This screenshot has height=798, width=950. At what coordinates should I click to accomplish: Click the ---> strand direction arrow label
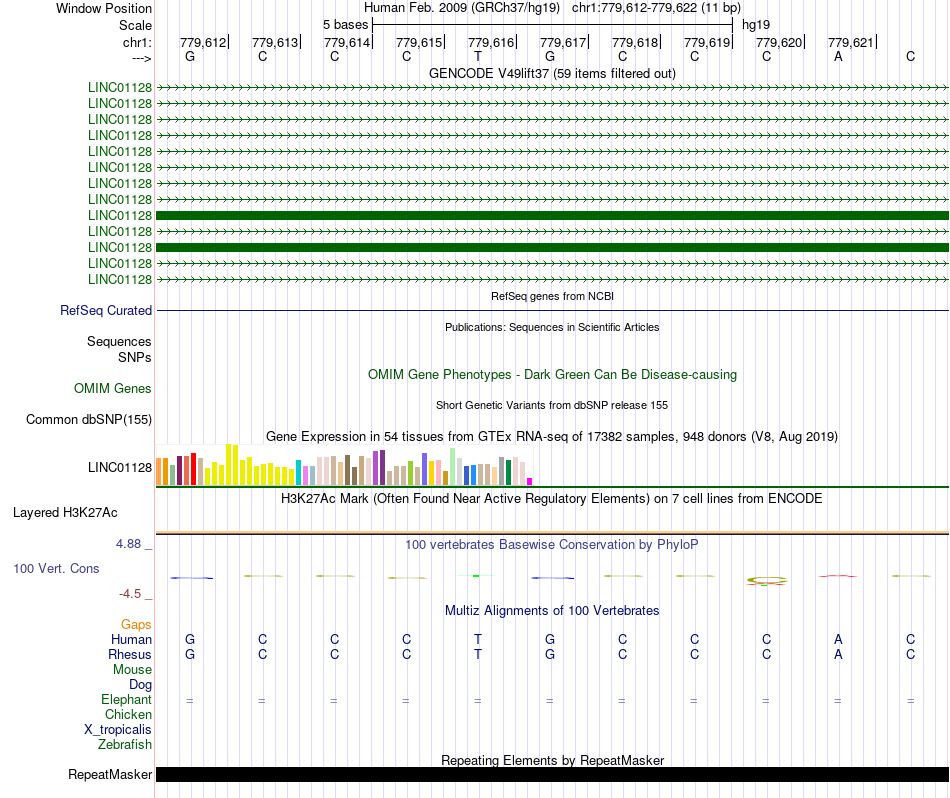(x=141, y=58)
